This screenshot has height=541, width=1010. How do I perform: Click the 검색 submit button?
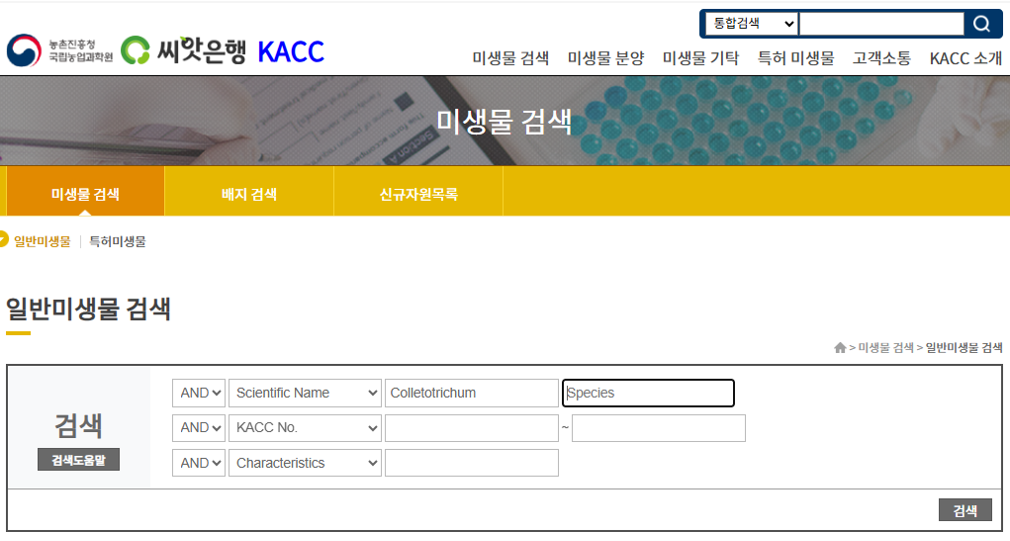pyautogui.click(x=965, y=510)
